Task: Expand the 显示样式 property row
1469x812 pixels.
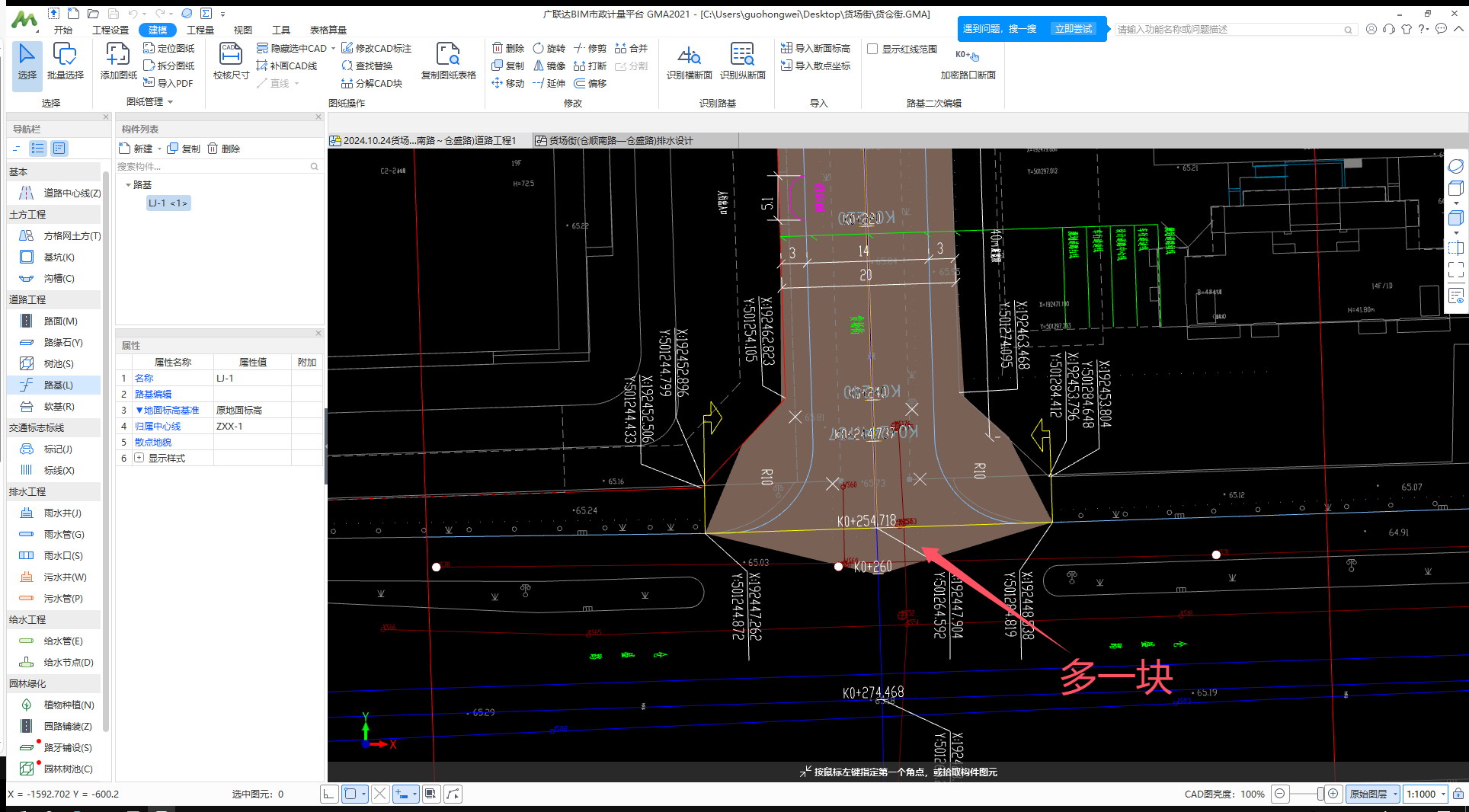Action: (139, 458)
